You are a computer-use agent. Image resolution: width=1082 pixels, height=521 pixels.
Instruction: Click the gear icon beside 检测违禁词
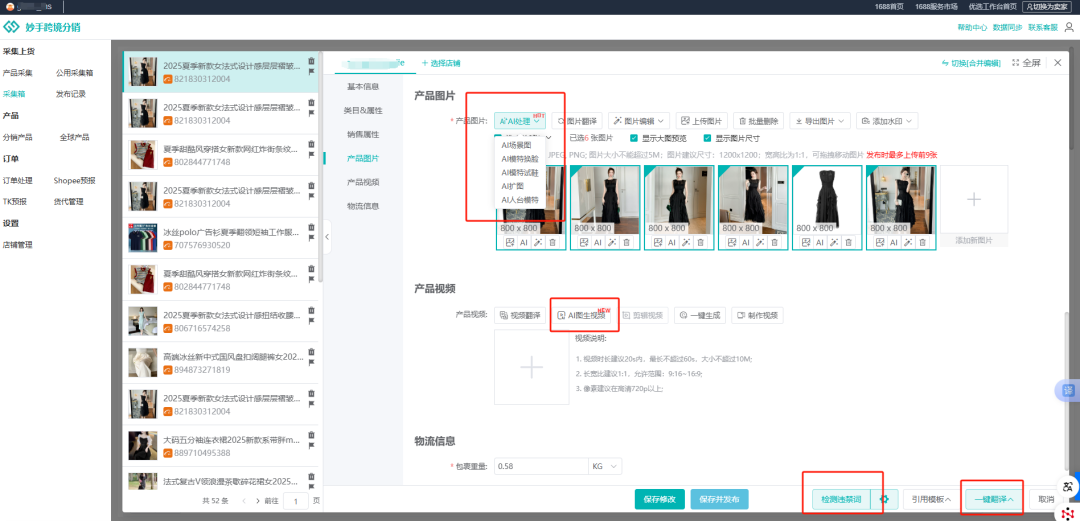882,498
